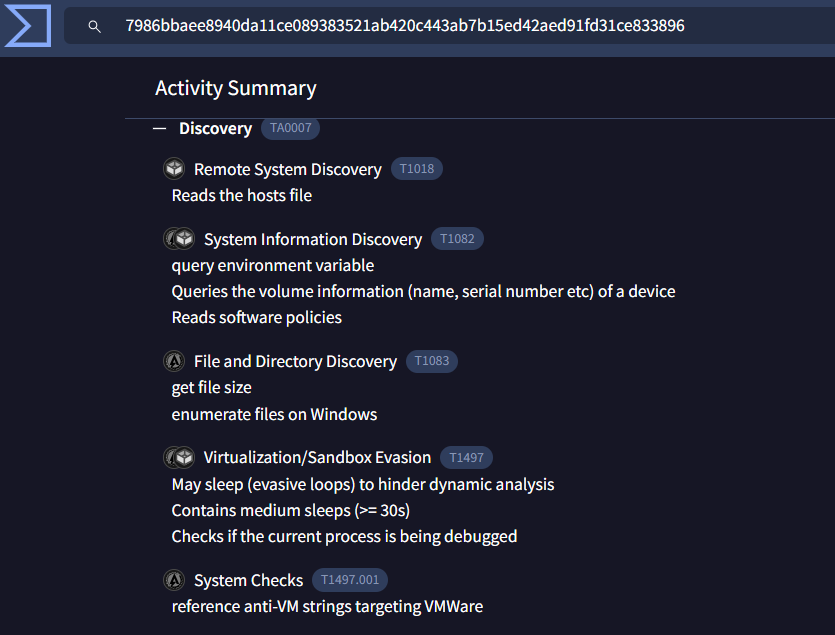Click 'Reads software policies' text
The image size is (835, 635).
click(x=257, y=318)
